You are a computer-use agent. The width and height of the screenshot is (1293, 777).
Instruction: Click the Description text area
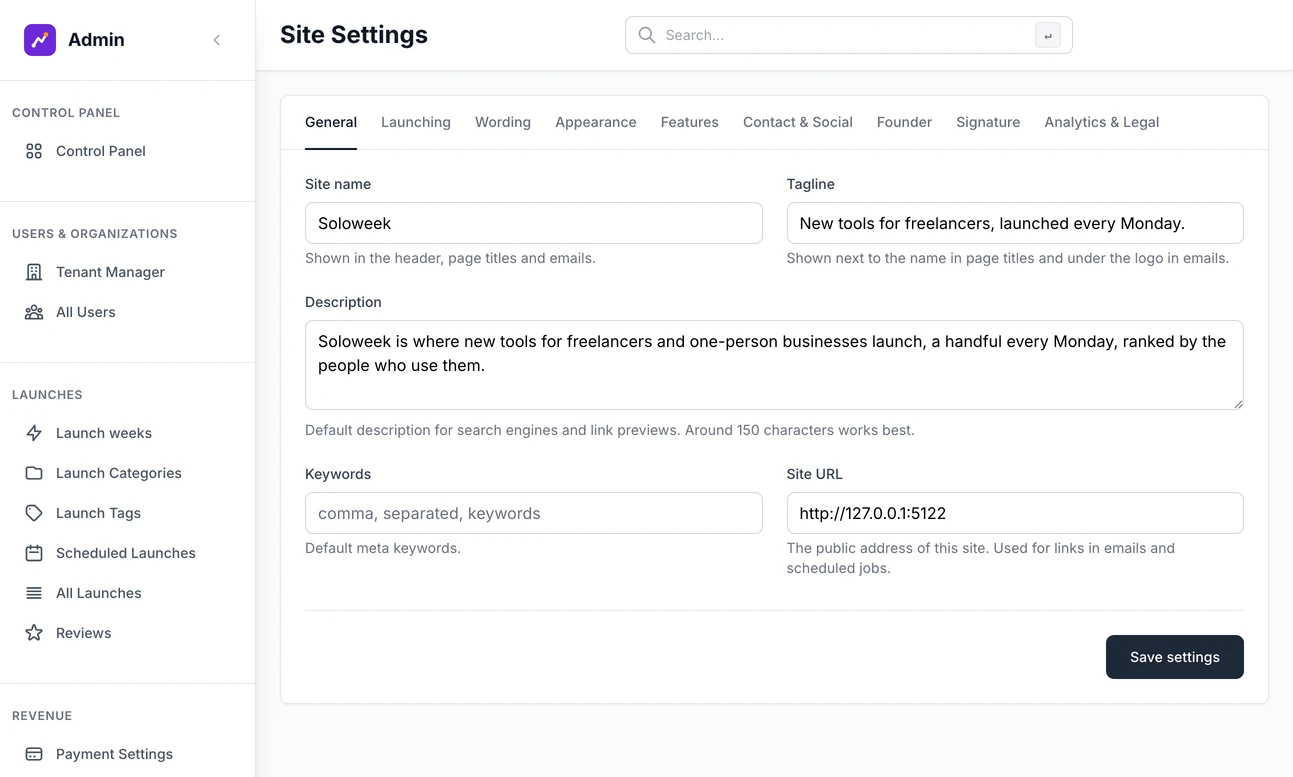click(x=774, y=365)
